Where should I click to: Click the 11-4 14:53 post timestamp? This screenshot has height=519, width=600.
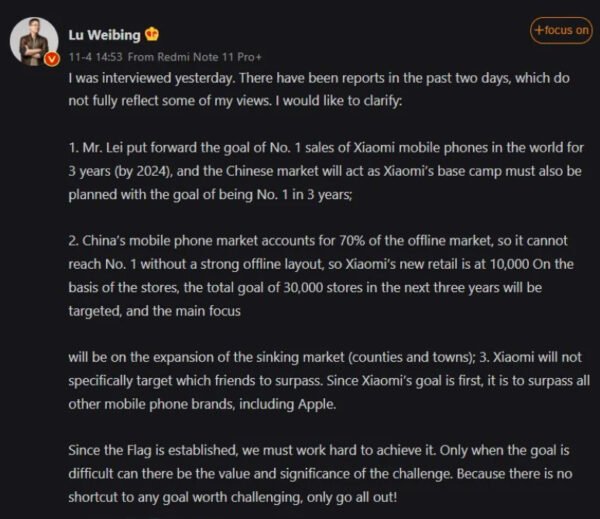[x=96, y=57]
